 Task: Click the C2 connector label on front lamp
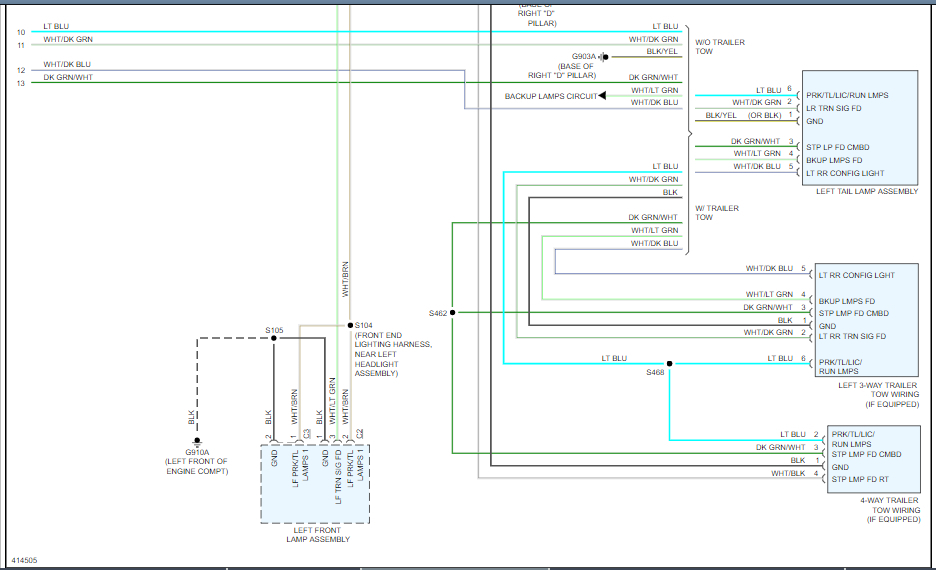pos(360,434)
